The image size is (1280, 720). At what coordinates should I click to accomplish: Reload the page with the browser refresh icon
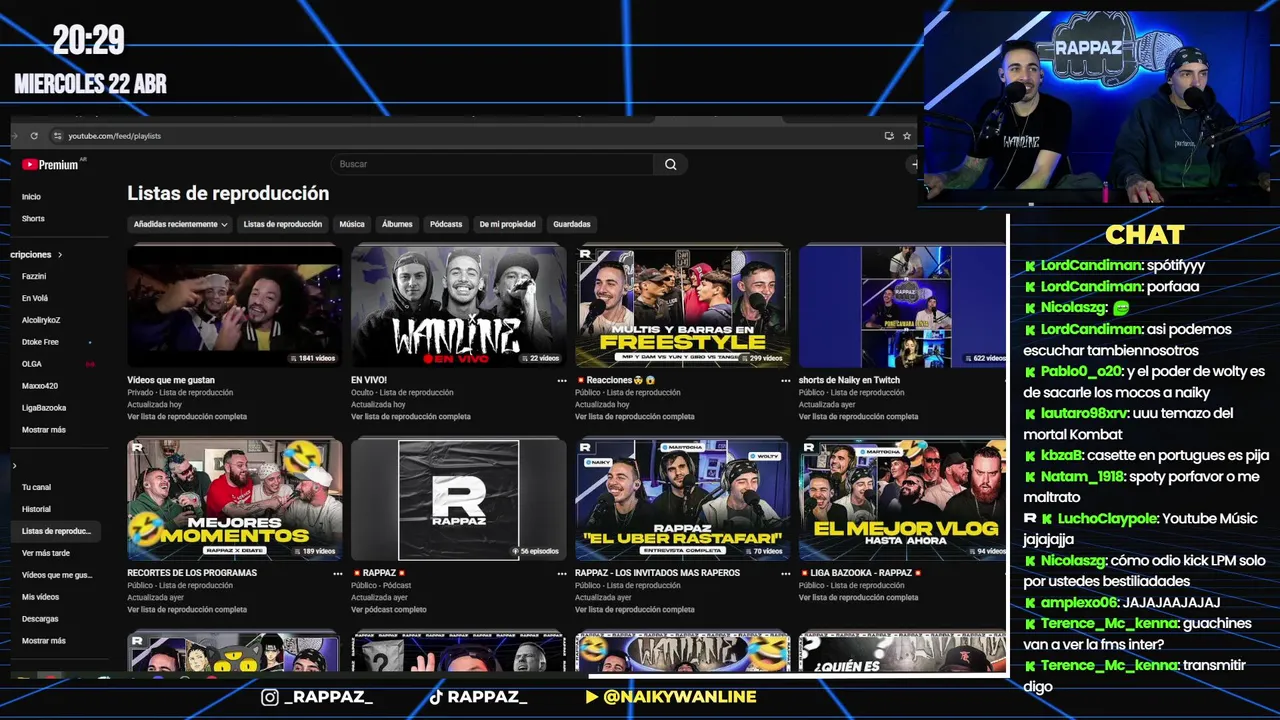pyautogui.click(x=34, y=136)
